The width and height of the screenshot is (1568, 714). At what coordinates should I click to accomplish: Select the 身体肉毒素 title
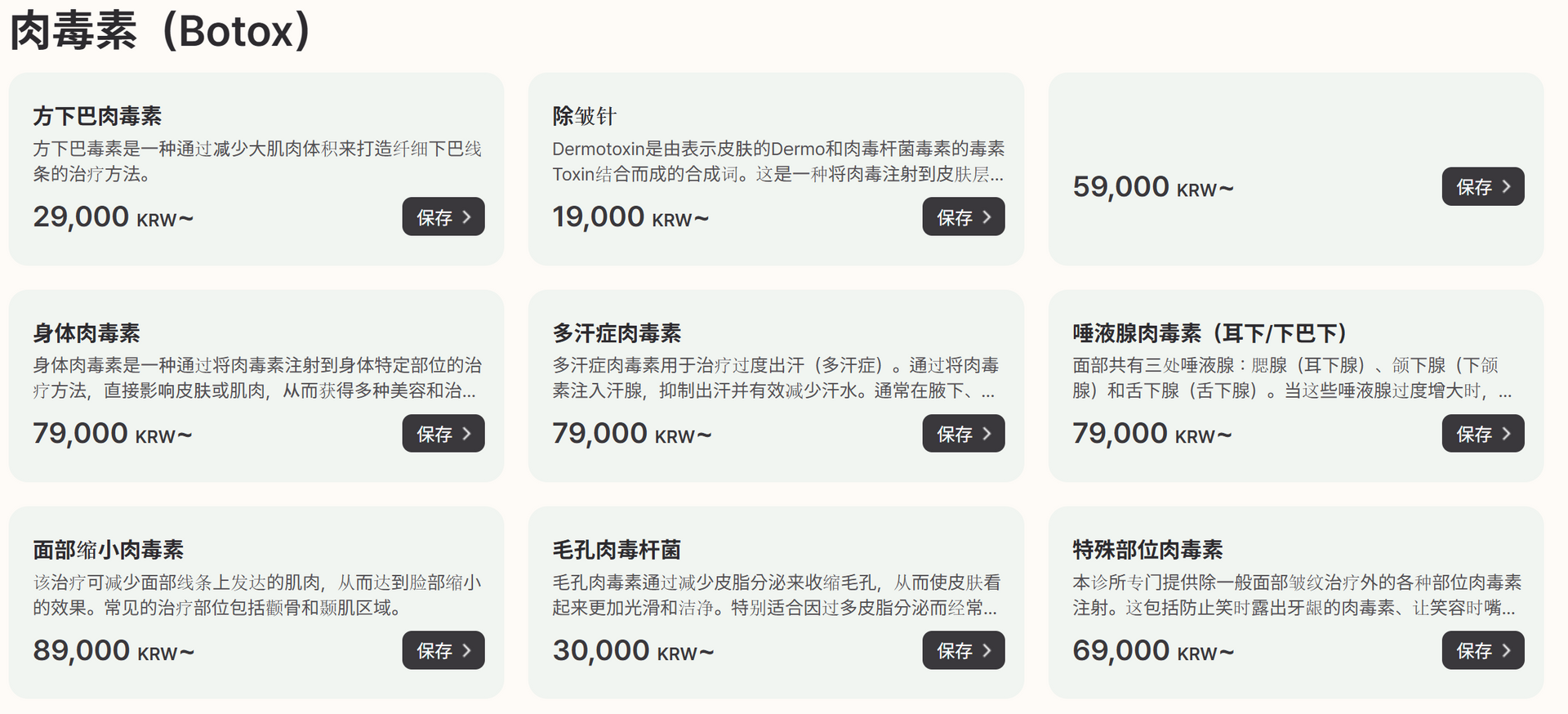pos(87,333)
